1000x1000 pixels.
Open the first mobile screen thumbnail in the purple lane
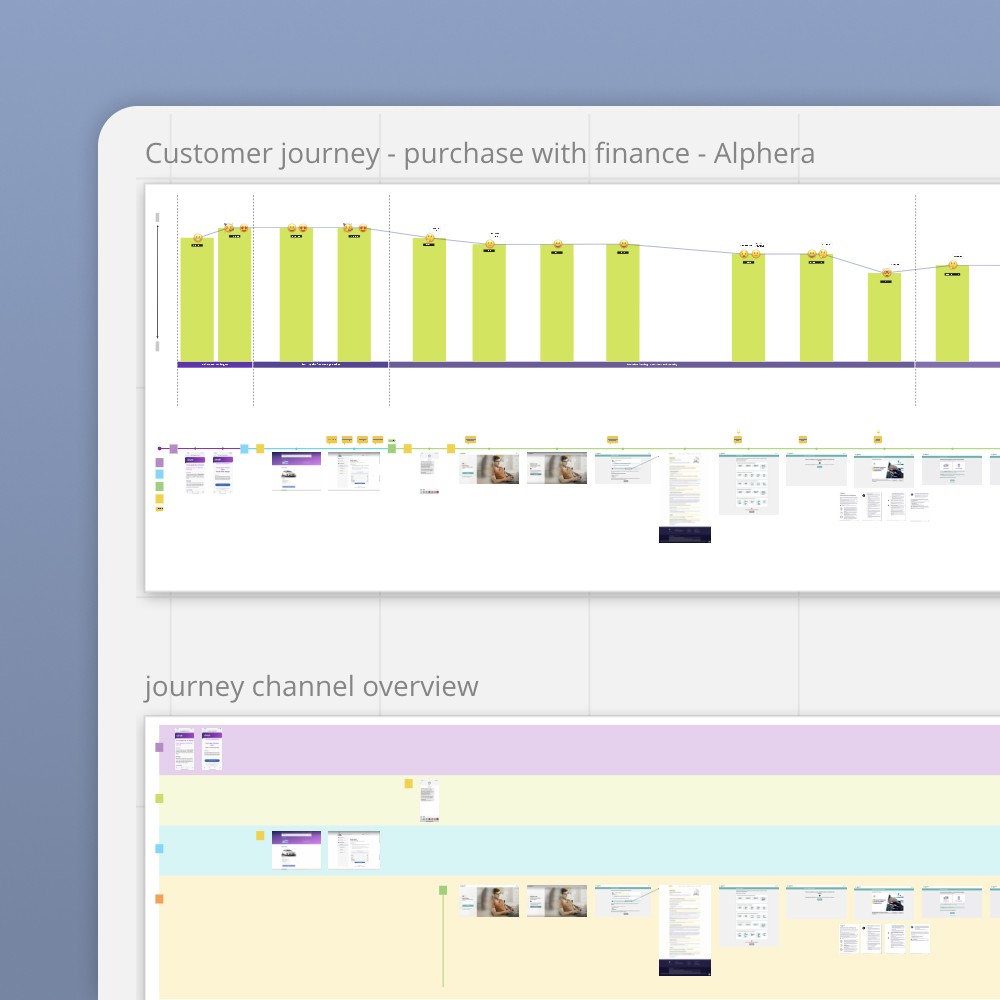pyautogui.click(x=184, y=748)
